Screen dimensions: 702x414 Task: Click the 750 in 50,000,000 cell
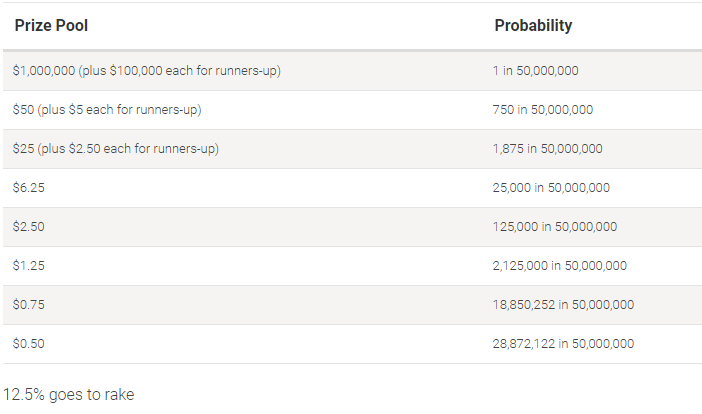[x=543, y=110]
